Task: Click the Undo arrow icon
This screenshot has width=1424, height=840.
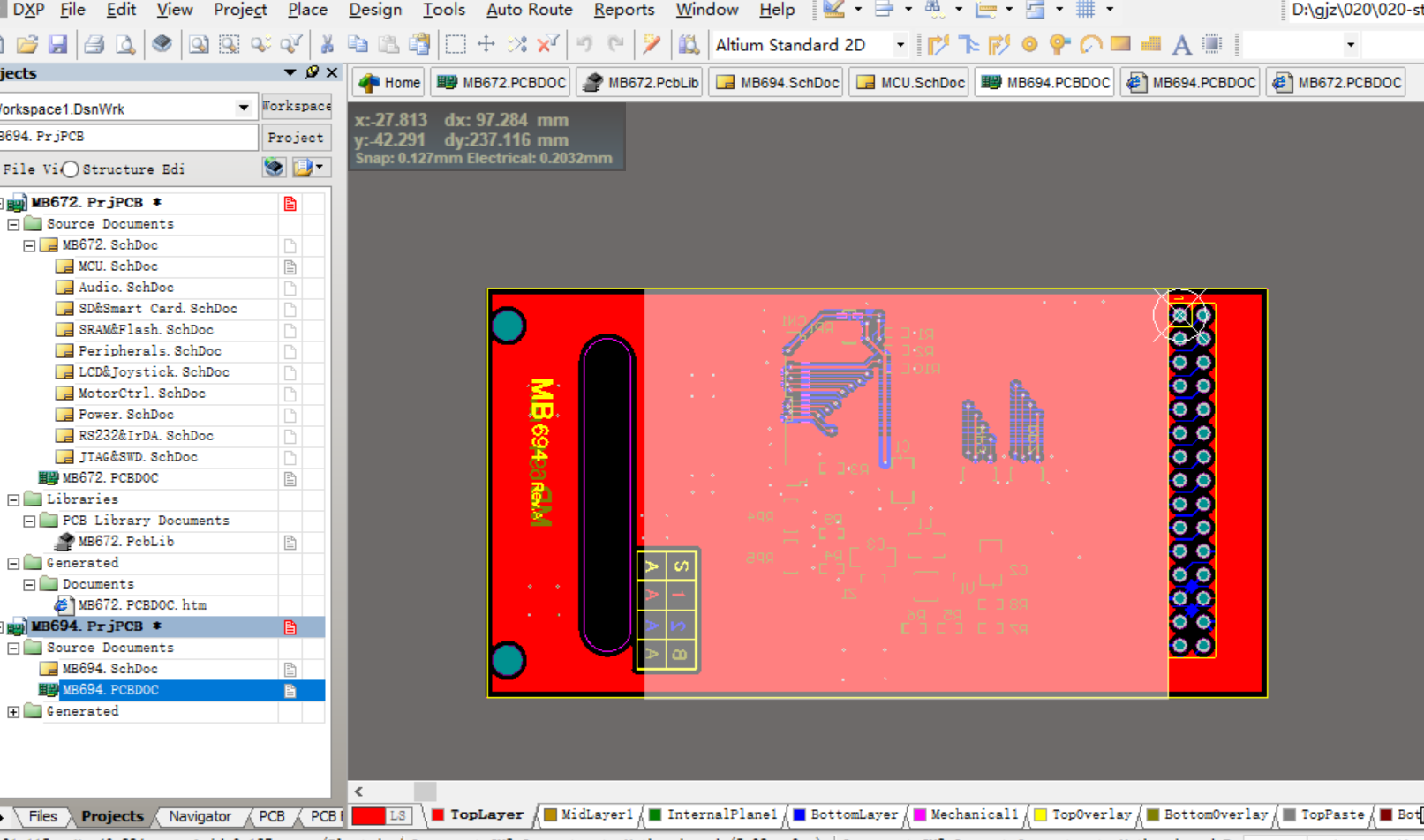Action: pyautogui.click(x=584, y=44)
